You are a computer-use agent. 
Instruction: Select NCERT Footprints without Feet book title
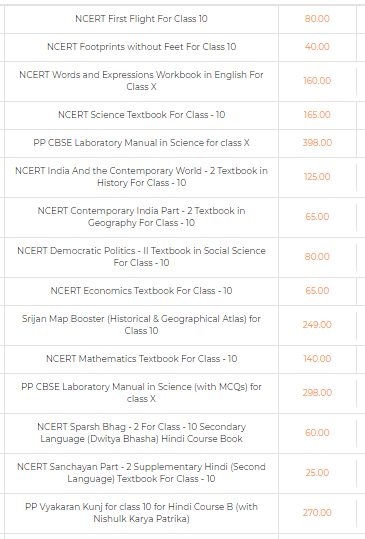[x=141, y=47]
